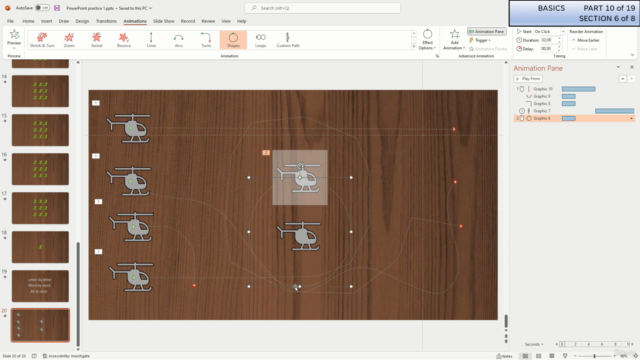Select slide 14 thumbnail
The height and width of the screenshot is (360, 640).
pyautogui.click(x=40, y=91)
